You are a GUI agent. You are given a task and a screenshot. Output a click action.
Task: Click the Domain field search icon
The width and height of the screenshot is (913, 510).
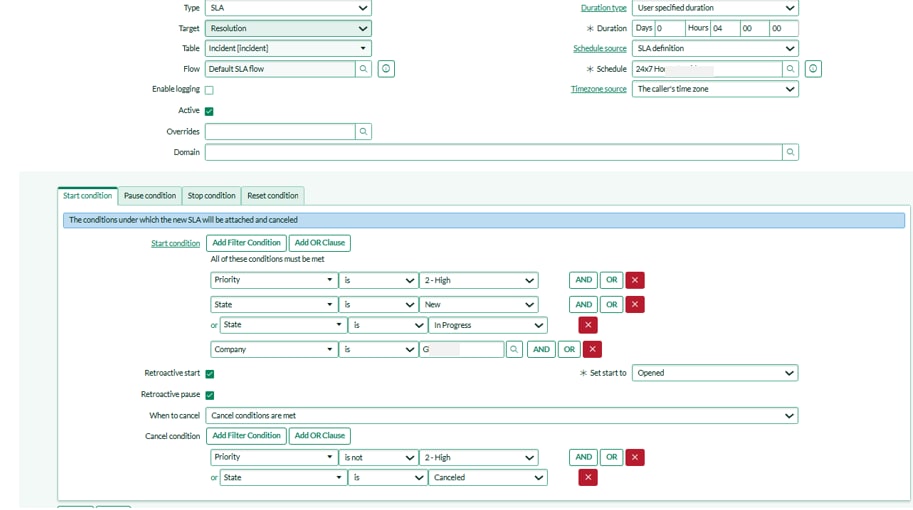pos(790,152)
